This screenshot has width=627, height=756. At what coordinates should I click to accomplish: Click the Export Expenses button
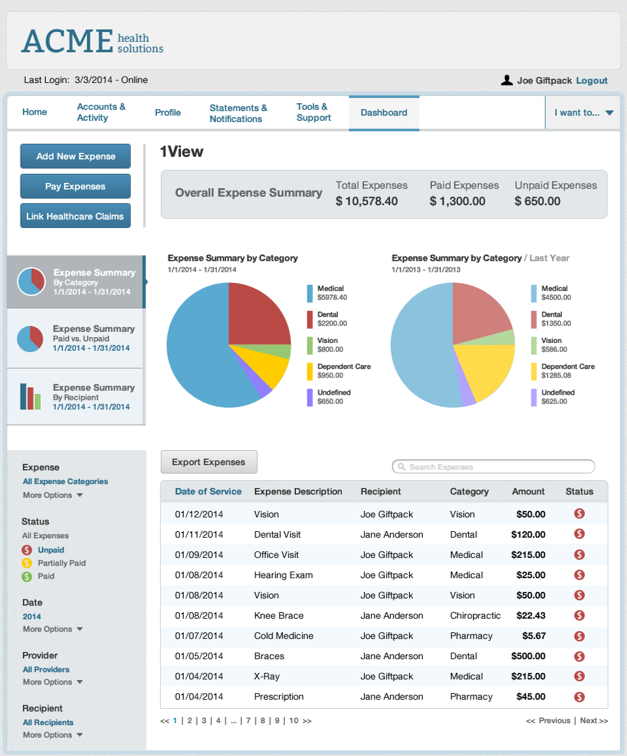click(209, 462)
